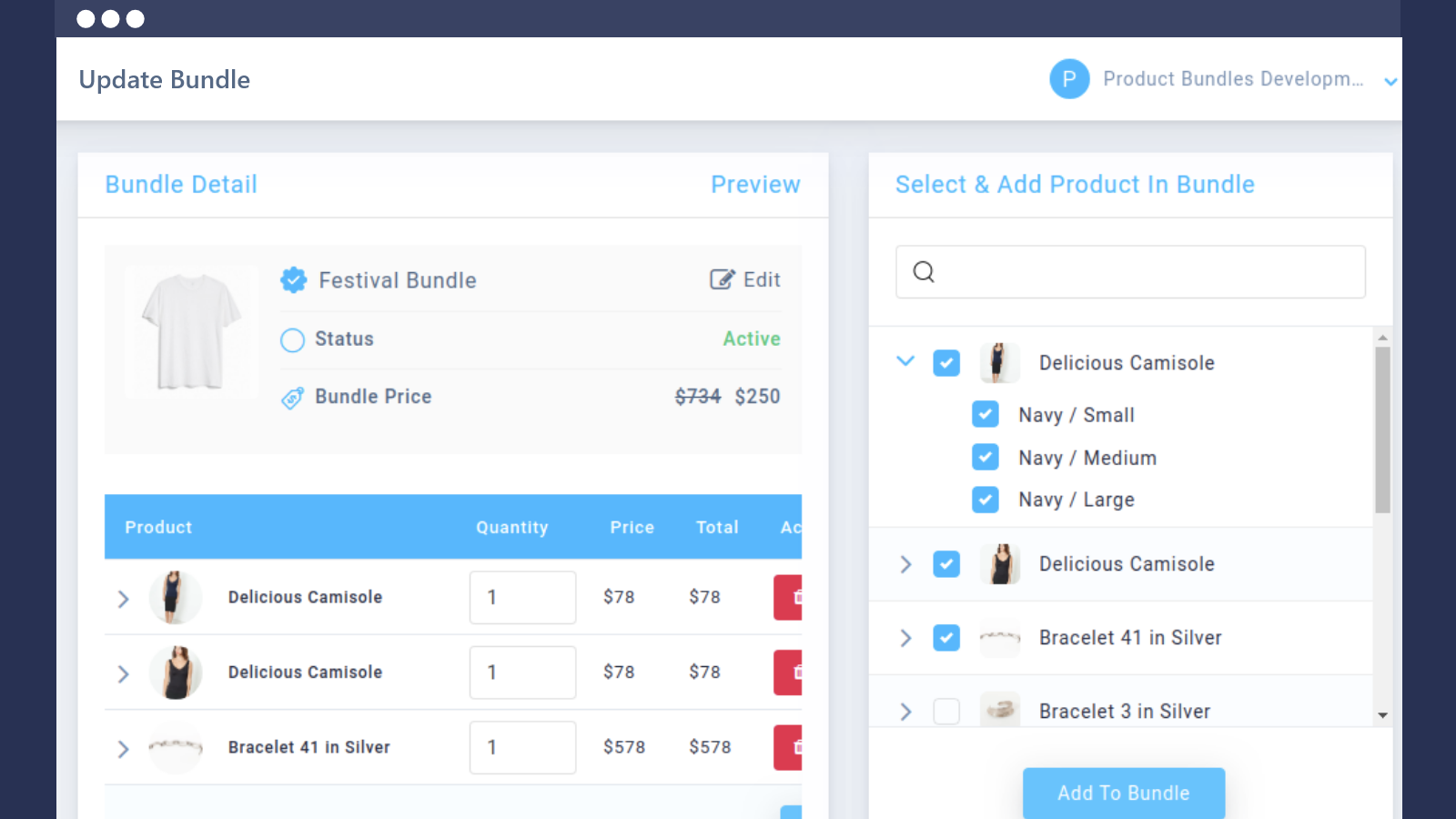Viewport: 1456px width, 819px height.
Task: Open the Product Bundles Development dropdown
Action: tap(1390, 81)
